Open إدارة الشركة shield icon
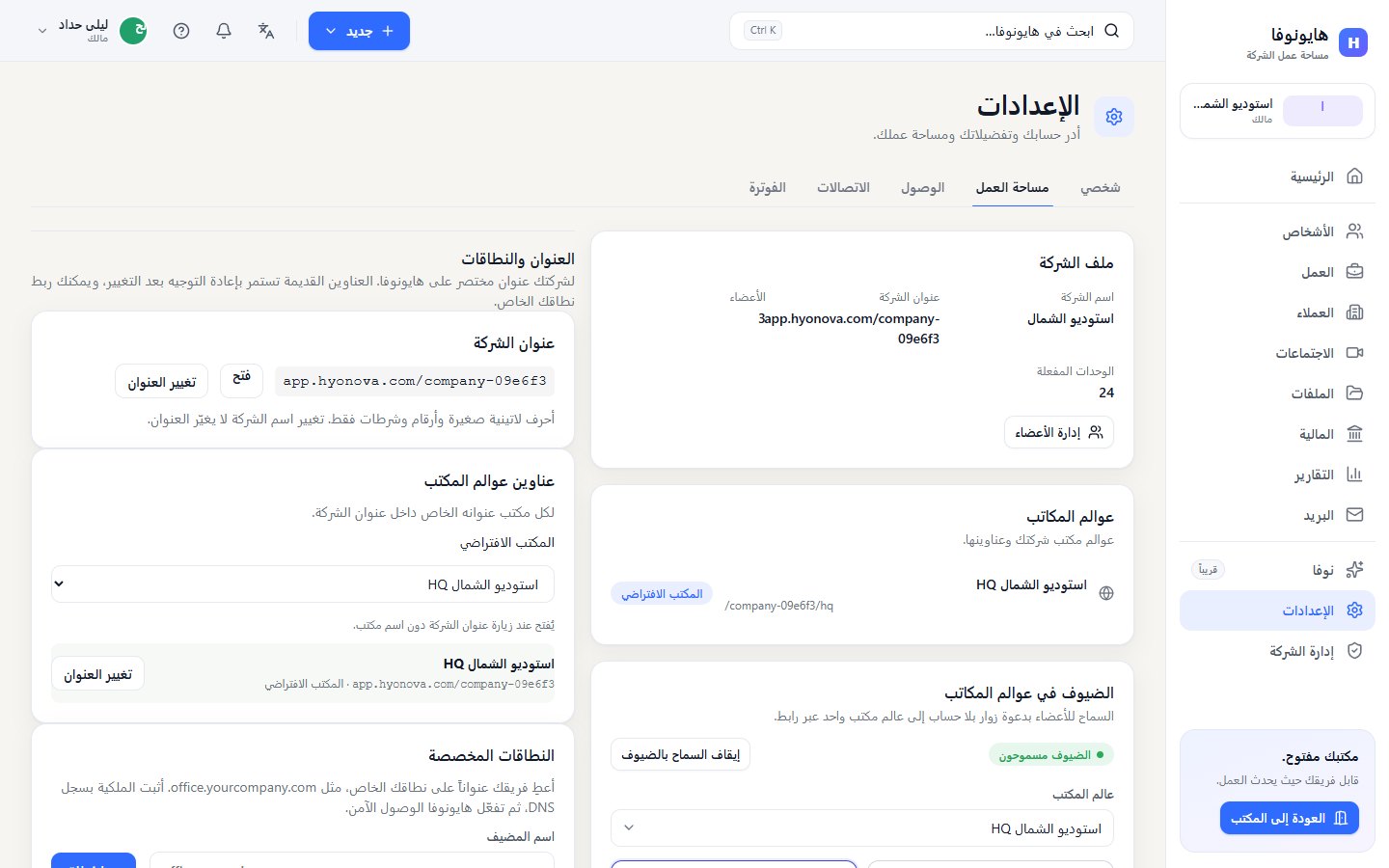 [x=1354, y=651]
